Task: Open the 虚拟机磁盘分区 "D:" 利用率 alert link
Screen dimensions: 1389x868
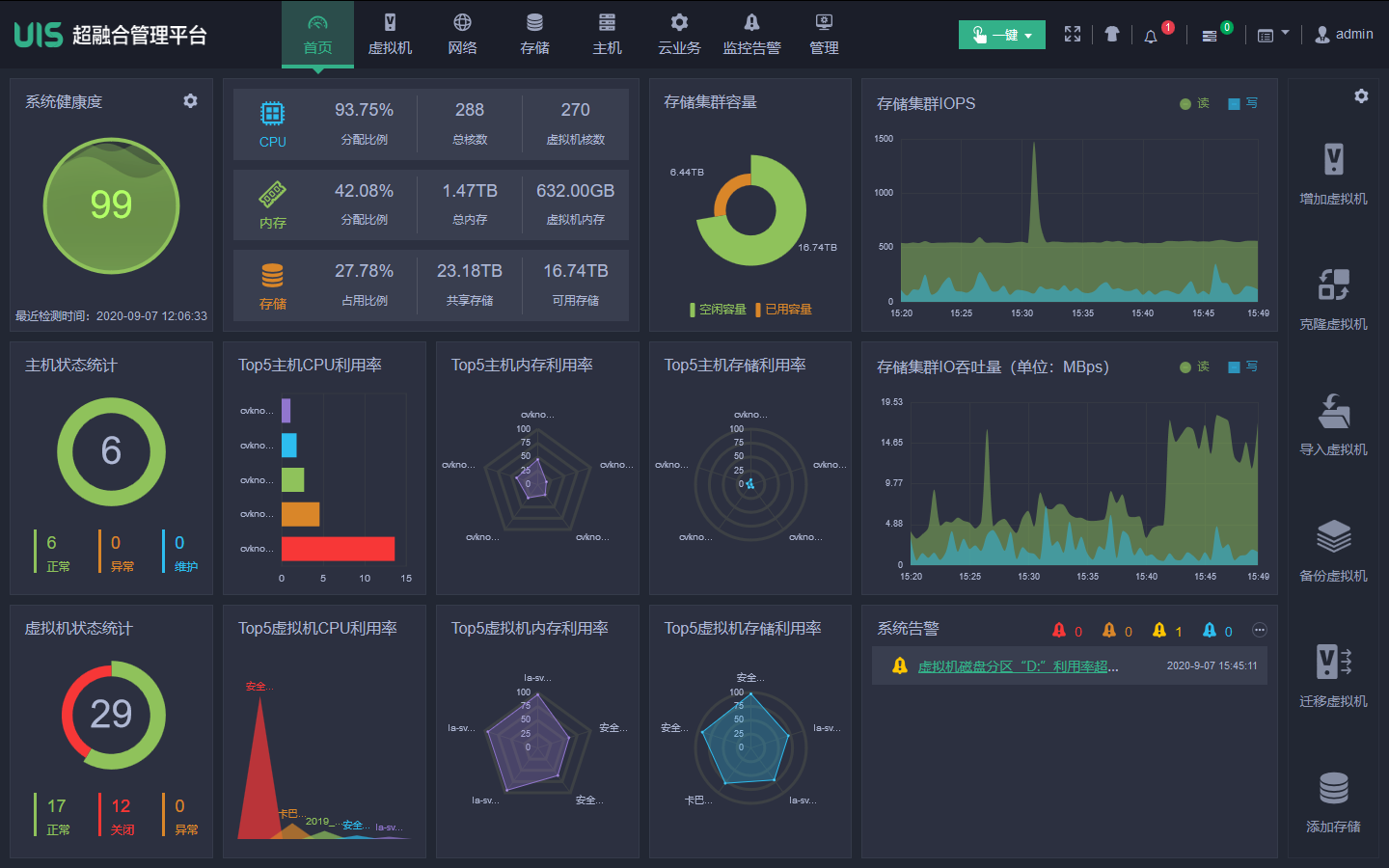Action: (x=1018, y=666)
